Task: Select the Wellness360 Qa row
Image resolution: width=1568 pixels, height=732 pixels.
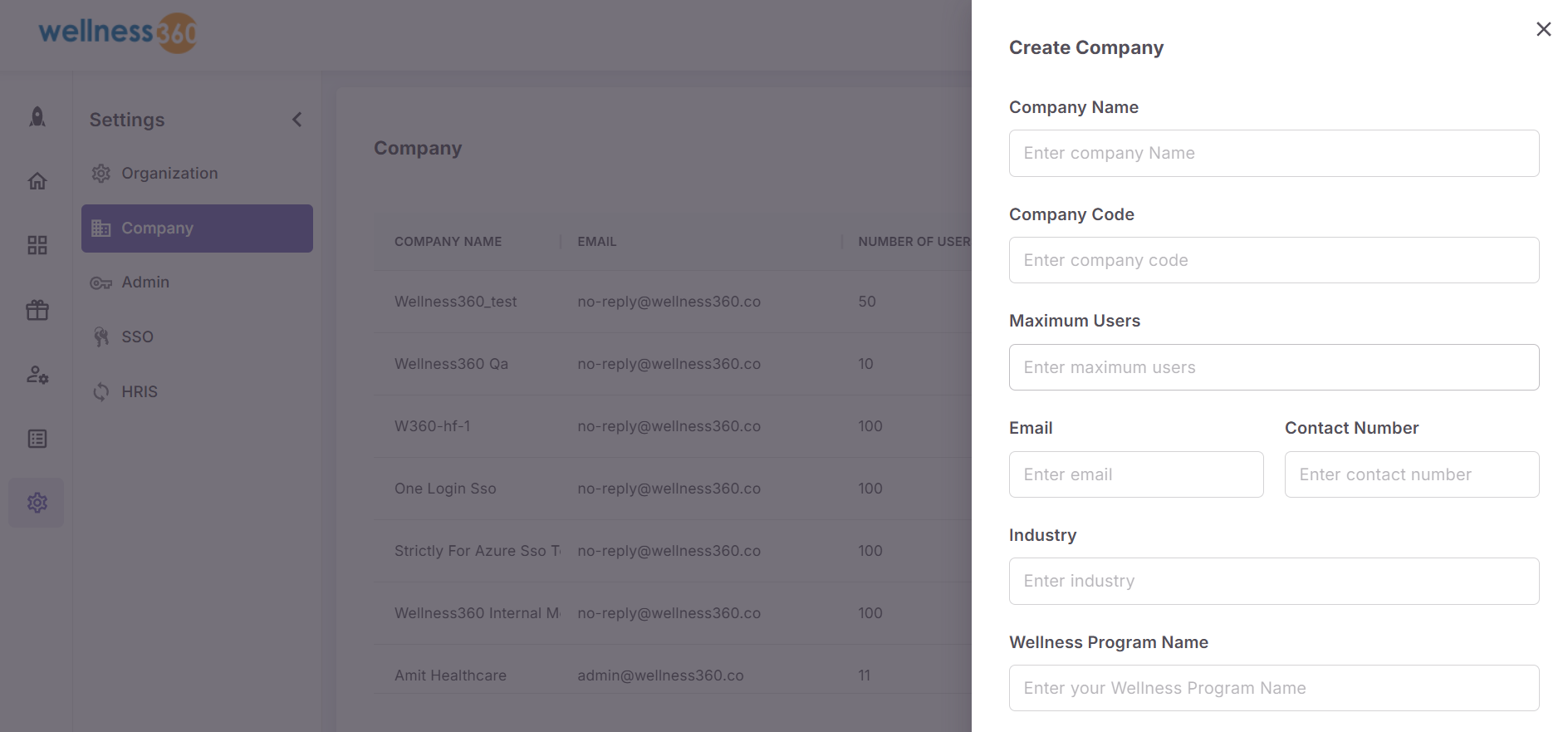Action: coord(672,364)
